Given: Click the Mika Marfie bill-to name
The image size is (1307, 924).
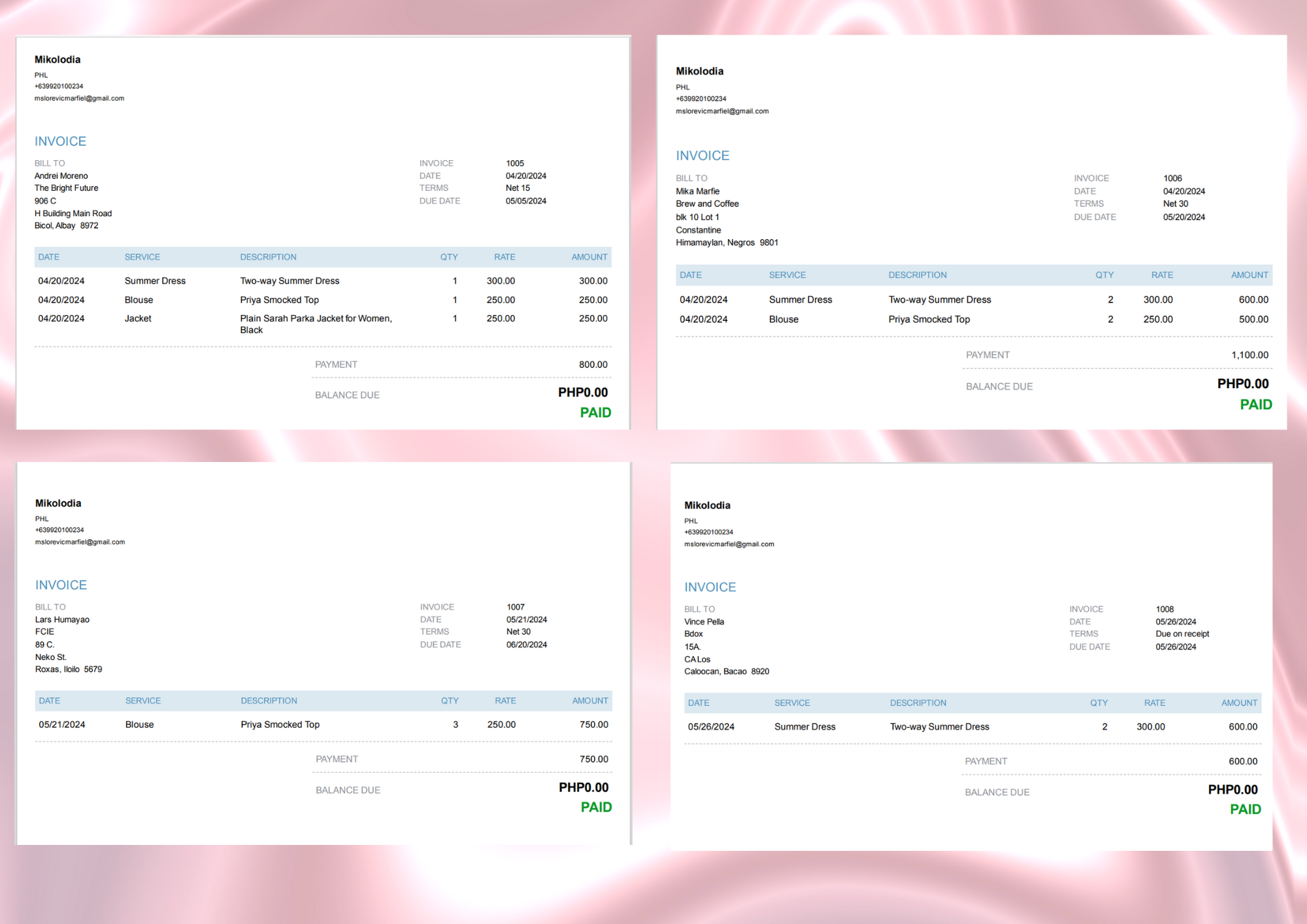Looking at the screenshot, I should 697,191.
